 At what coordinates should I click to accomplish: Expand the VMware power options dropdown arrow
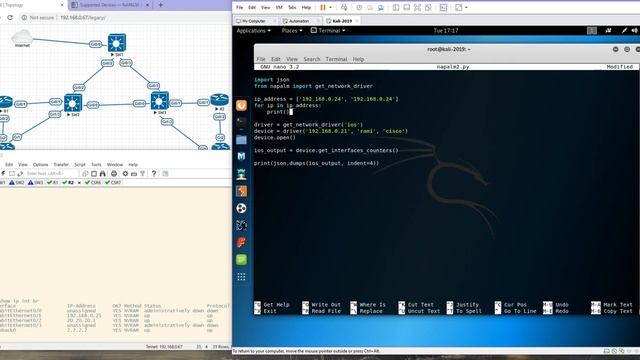(330, 7)
